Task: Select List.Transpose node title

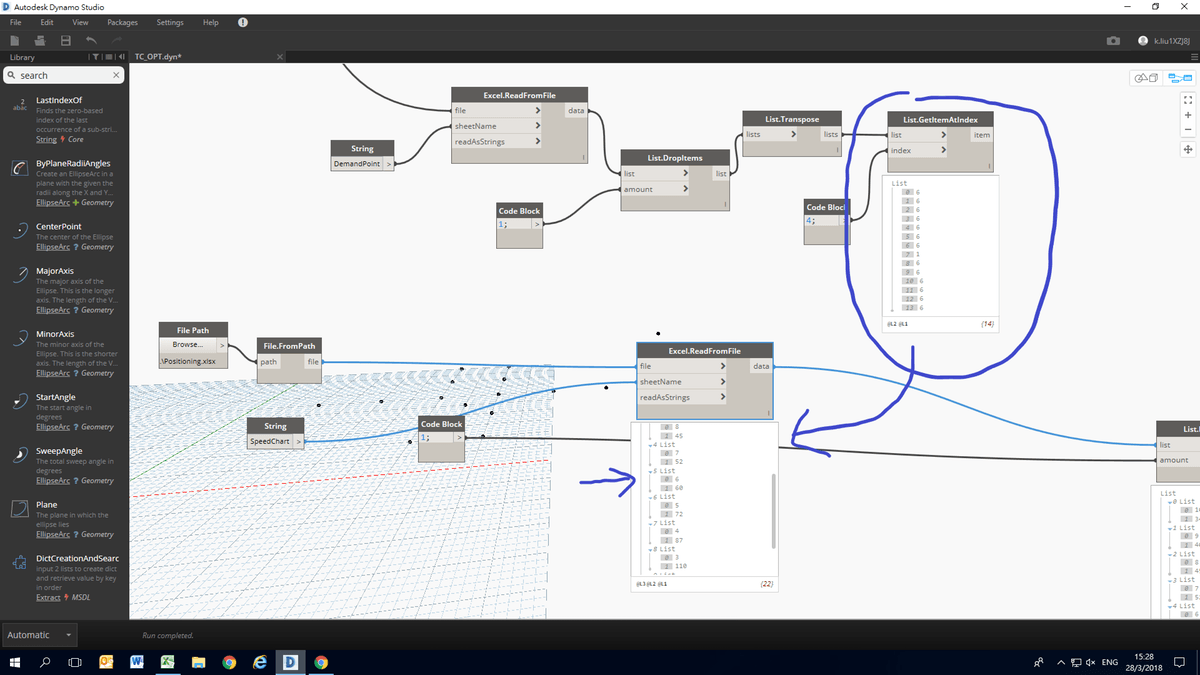Action: 793,119
